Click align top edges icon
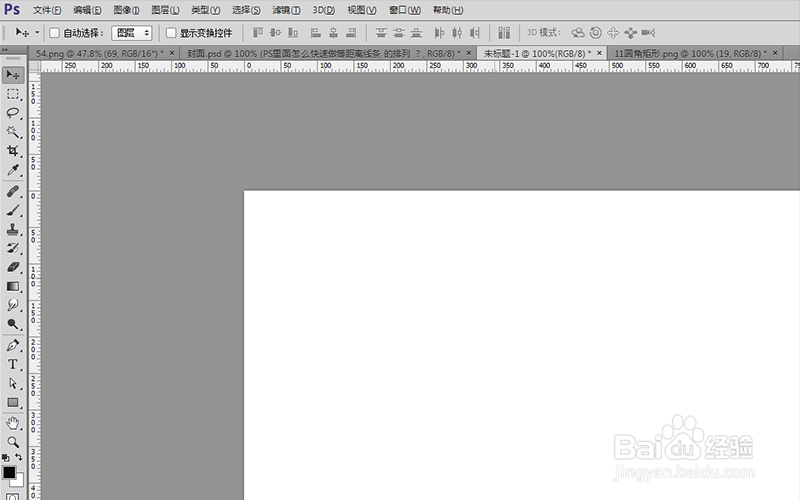 258,33
